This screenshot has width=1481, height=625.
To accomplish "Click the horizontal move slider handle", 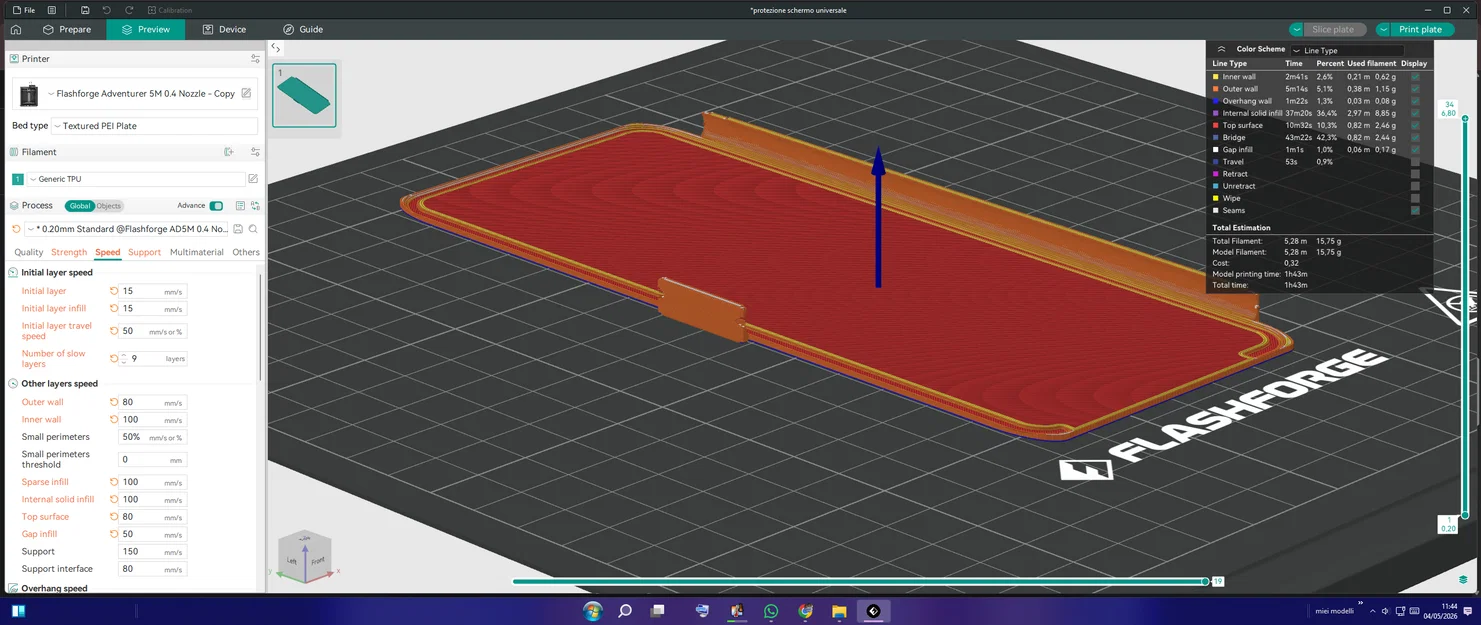I will tap(1206, 581).
